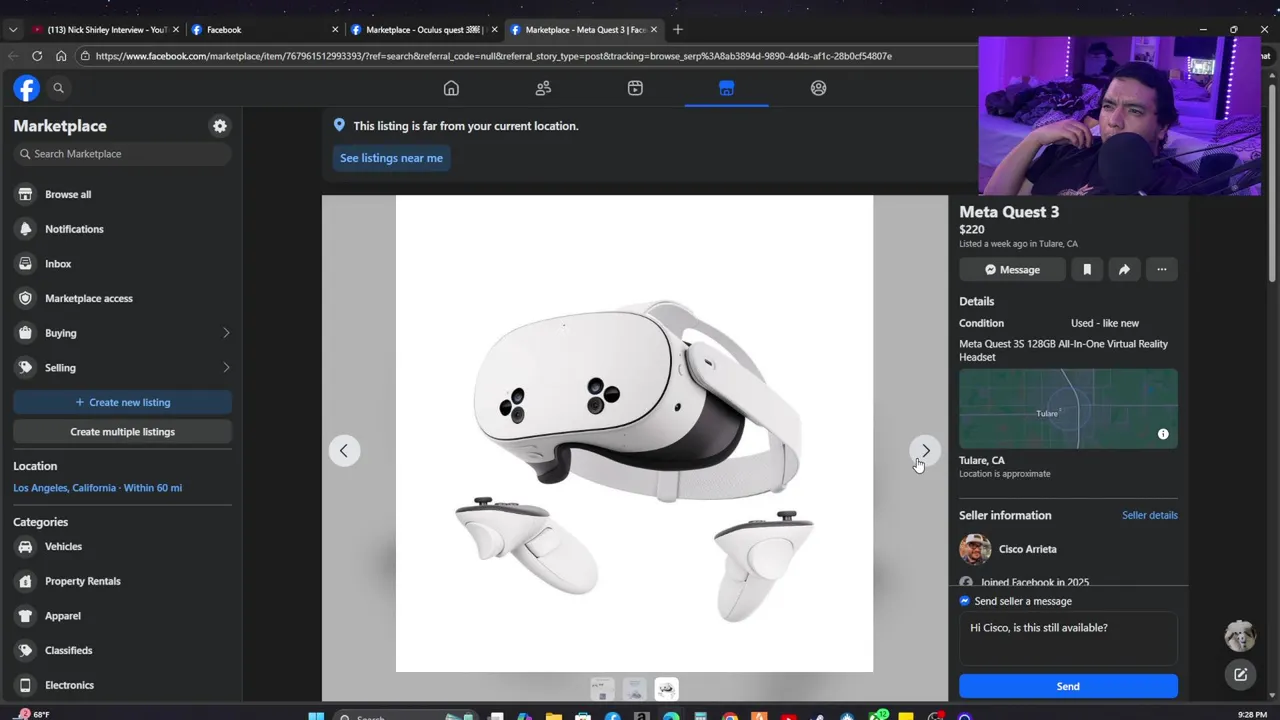
Task: Click Create new listing button
Action: tap(122, 402)
